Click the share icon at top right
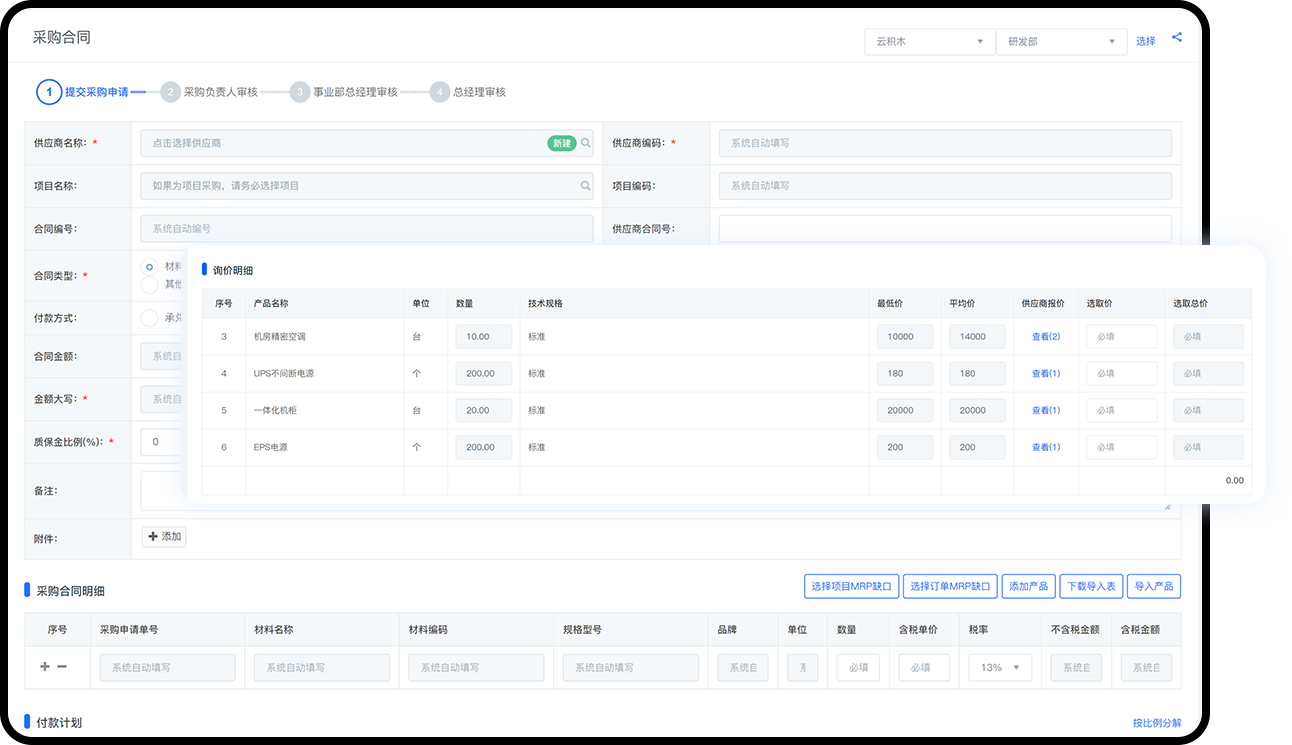 click(x=1177, y=38)
